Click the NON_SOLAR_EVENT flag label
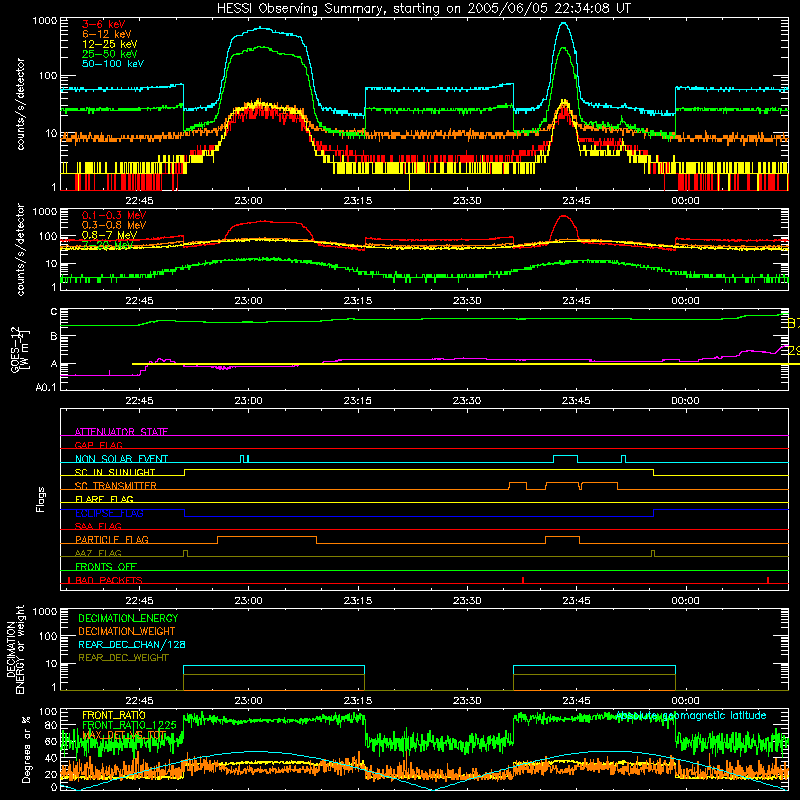 121,459
